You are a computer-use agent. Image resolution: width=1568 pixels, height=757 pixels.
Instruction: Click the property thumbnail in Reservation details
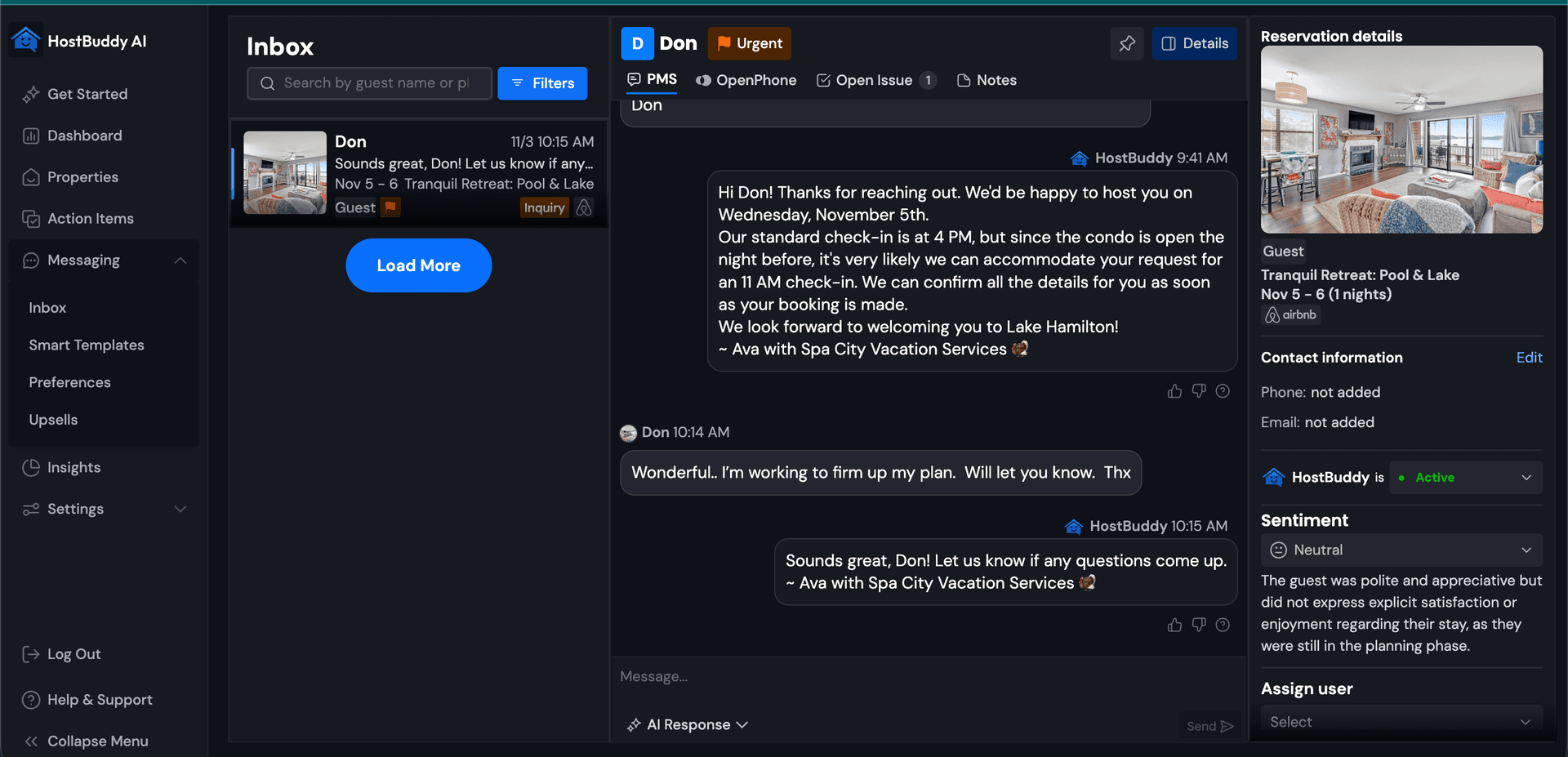pyautogui.click(x=1401, y=138)
